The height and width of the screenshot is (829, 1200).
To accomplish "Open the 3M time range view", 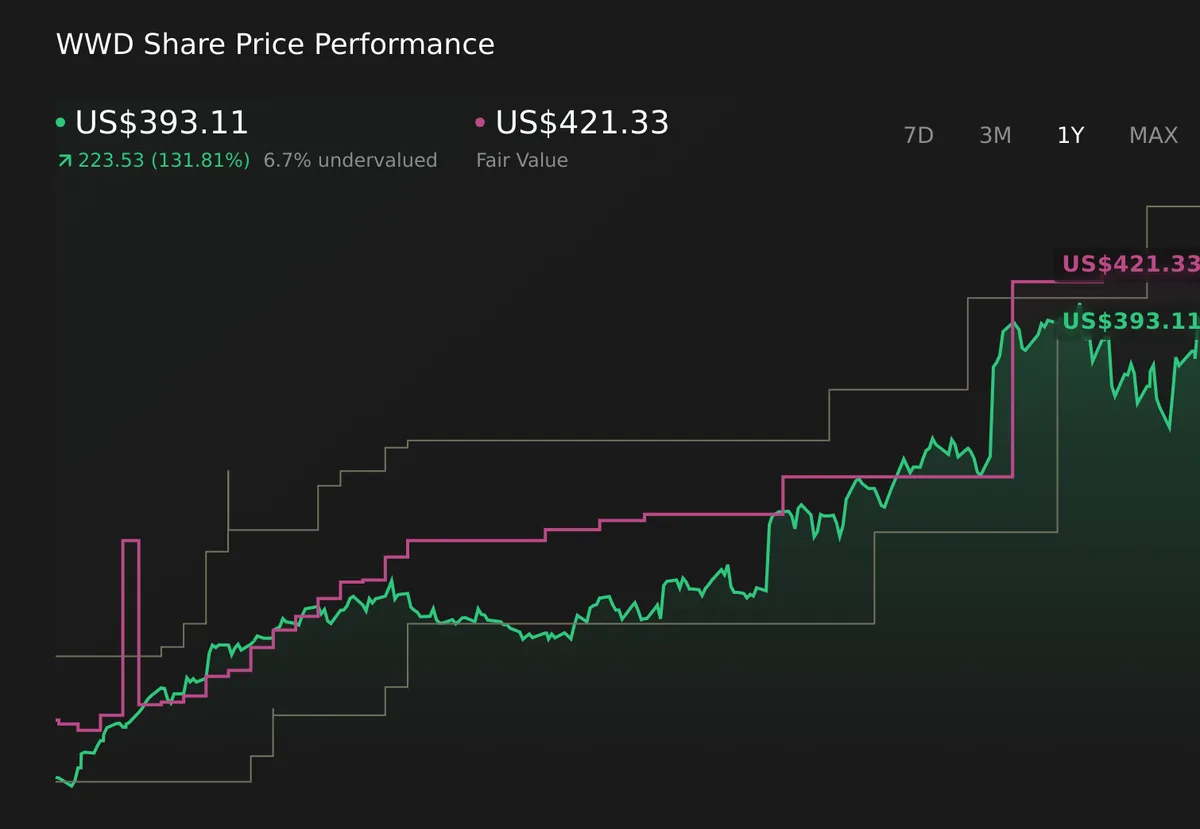I will [995, 135].
